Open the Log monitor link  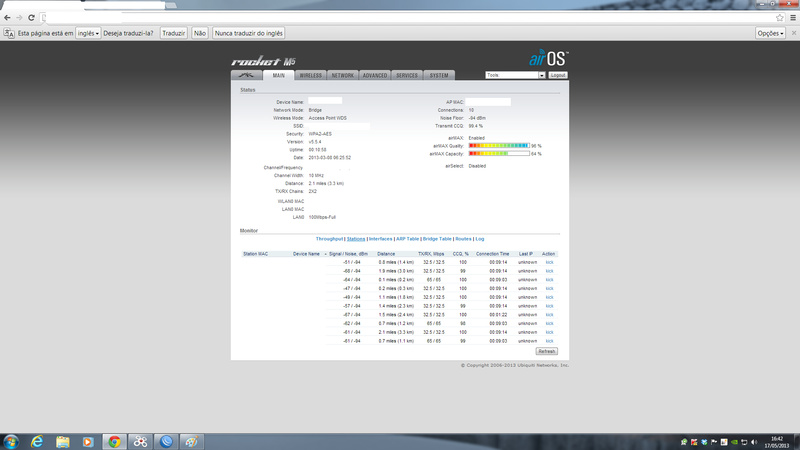[480, 239]
